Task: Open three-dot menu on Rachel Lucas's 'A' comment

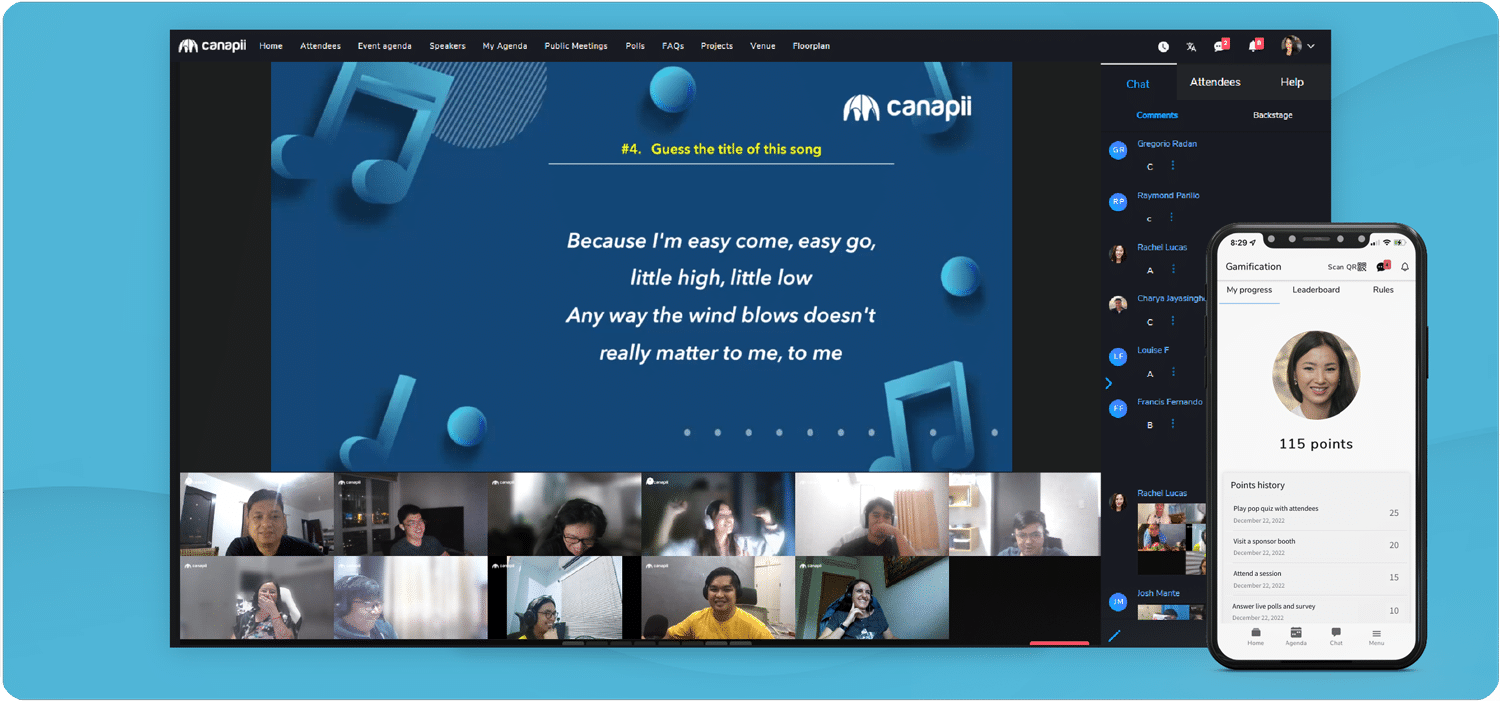Action: 1173,270
